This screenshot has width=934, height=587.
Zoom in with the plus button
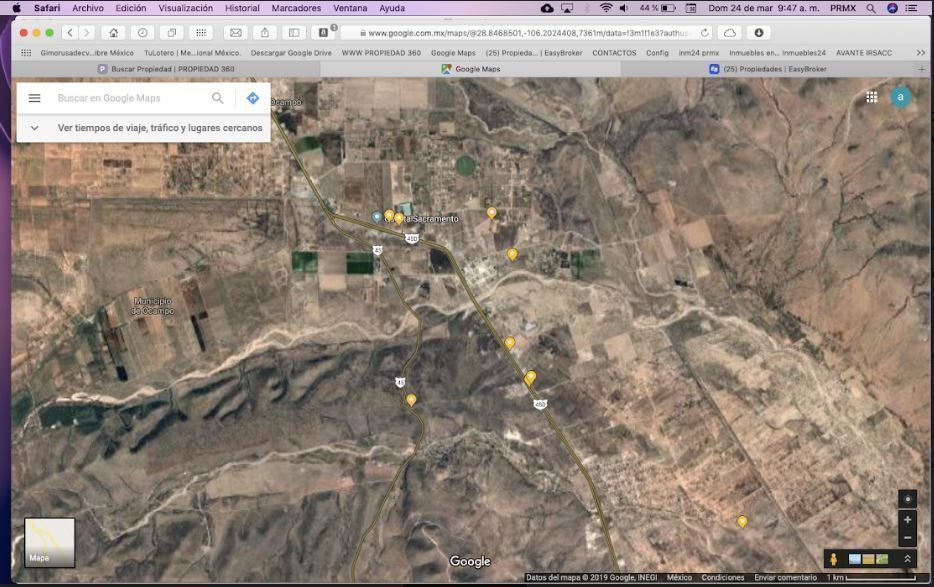(x=907, y=519)
